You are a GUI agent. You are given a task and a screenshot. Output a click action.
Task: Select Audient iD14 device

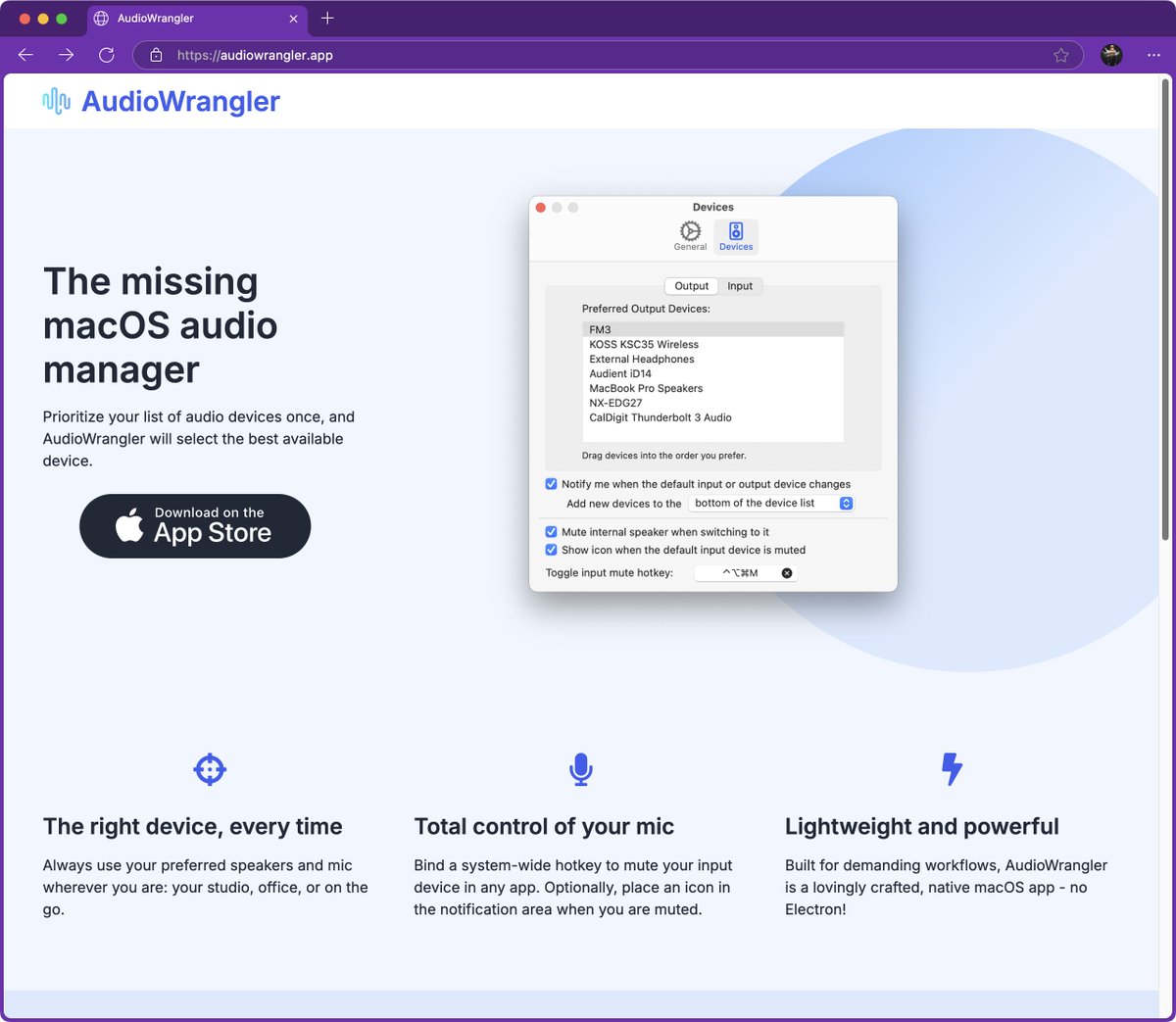[712, 374]
